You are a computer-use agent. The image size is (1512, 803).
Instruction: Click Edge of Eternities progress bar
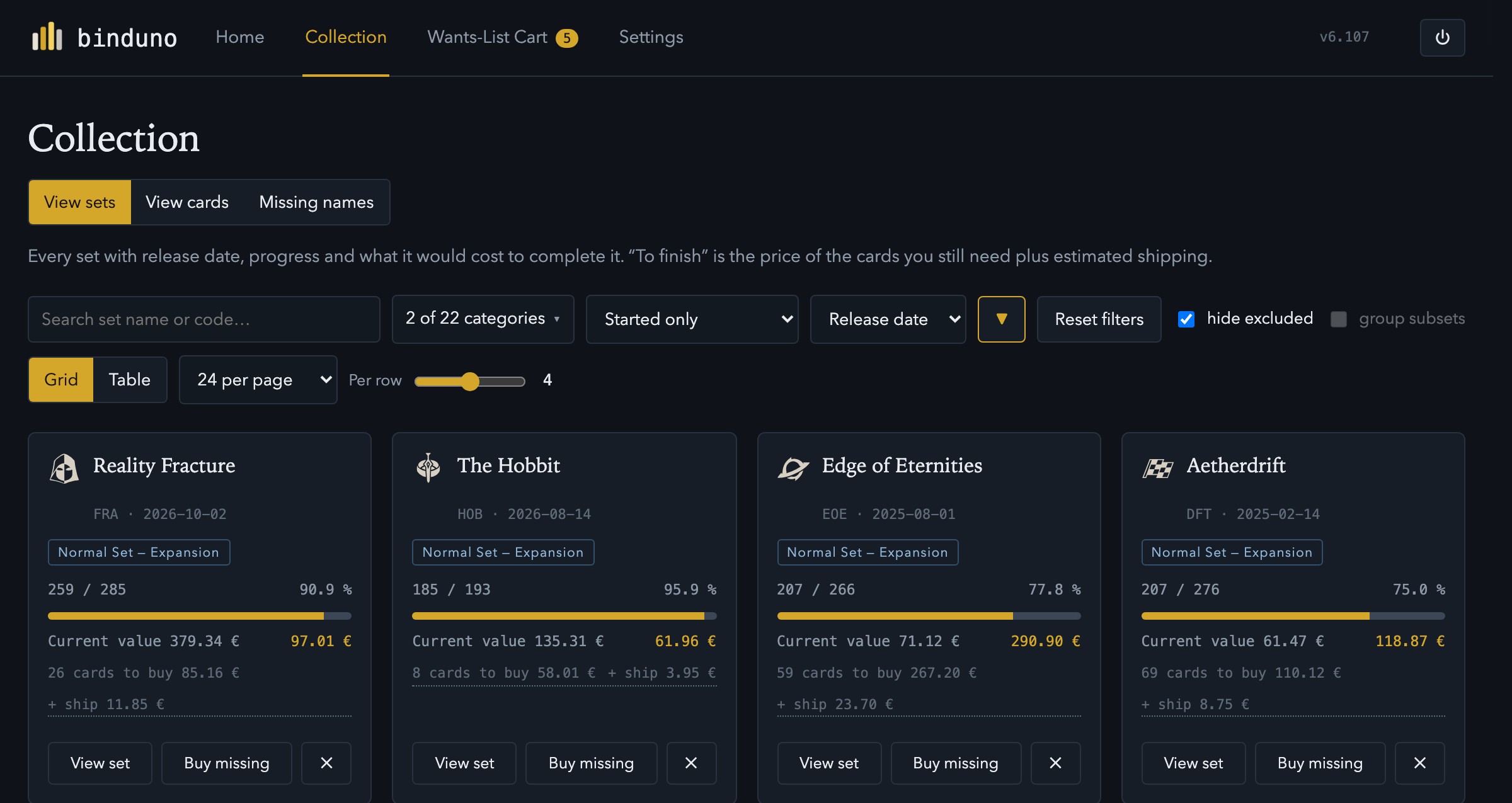click(929, 616)
